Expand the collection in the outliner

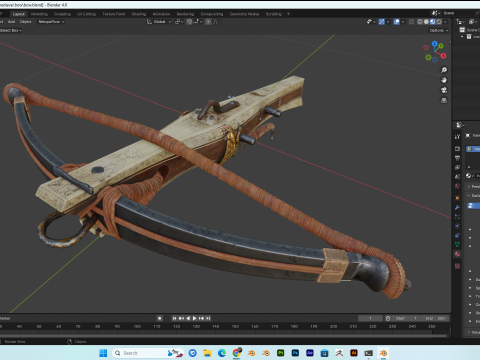coord(462,37)
